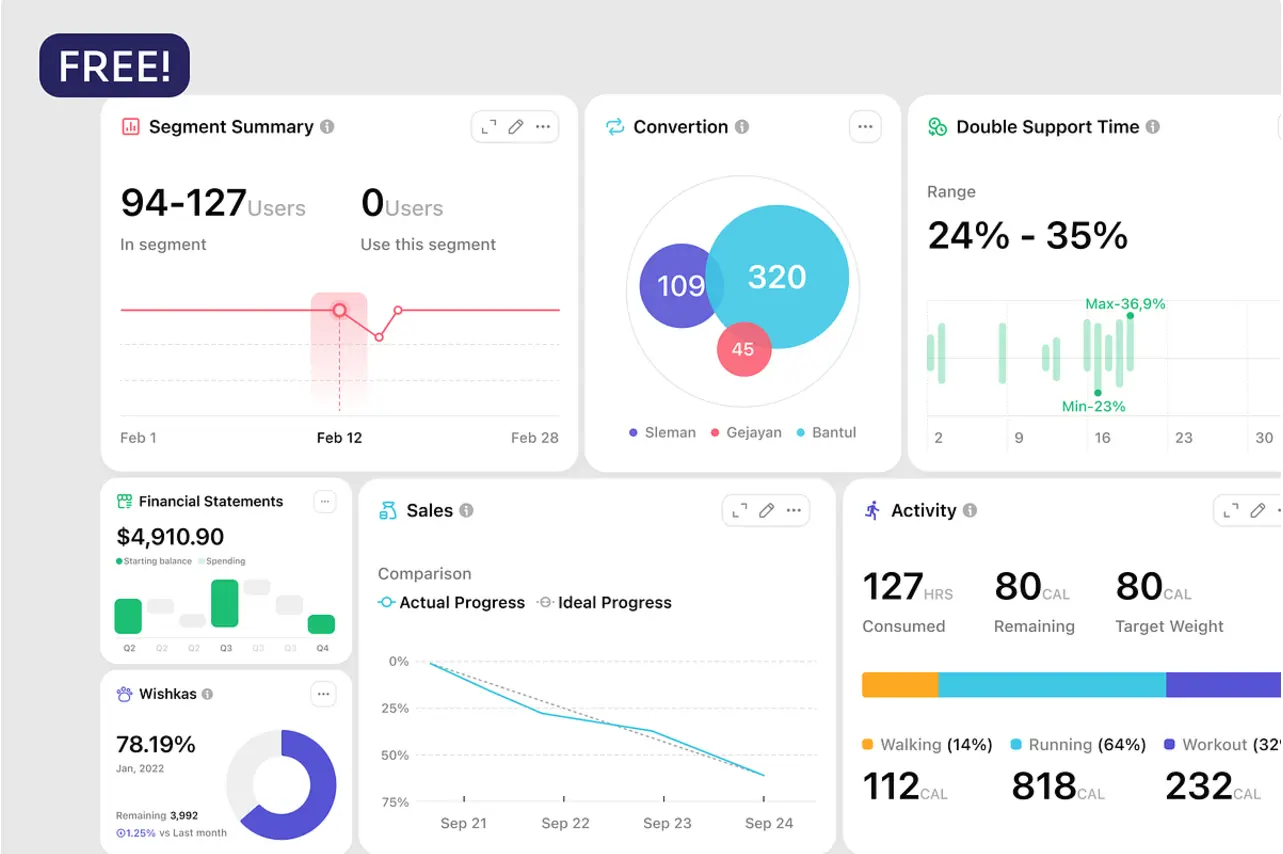Viewport: 1283px width, 854px height.
Task: Expand the Sales card to fullscreen
Action: point(740,510)
